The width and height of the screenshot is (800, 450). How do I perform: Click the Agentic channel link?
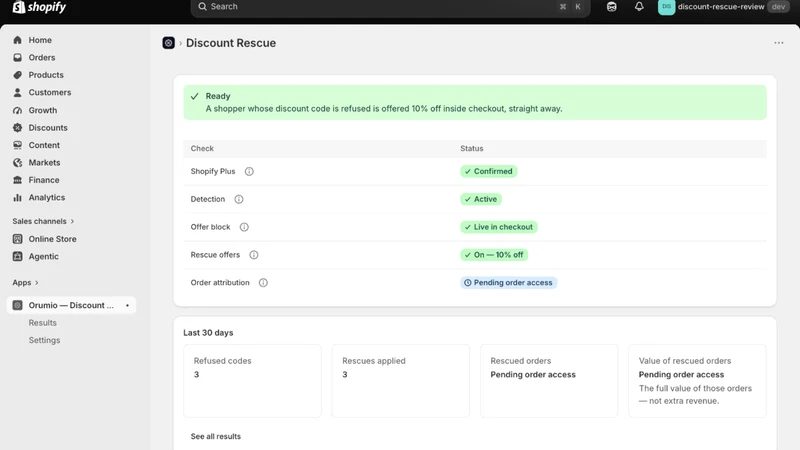[x=43, y=256]
